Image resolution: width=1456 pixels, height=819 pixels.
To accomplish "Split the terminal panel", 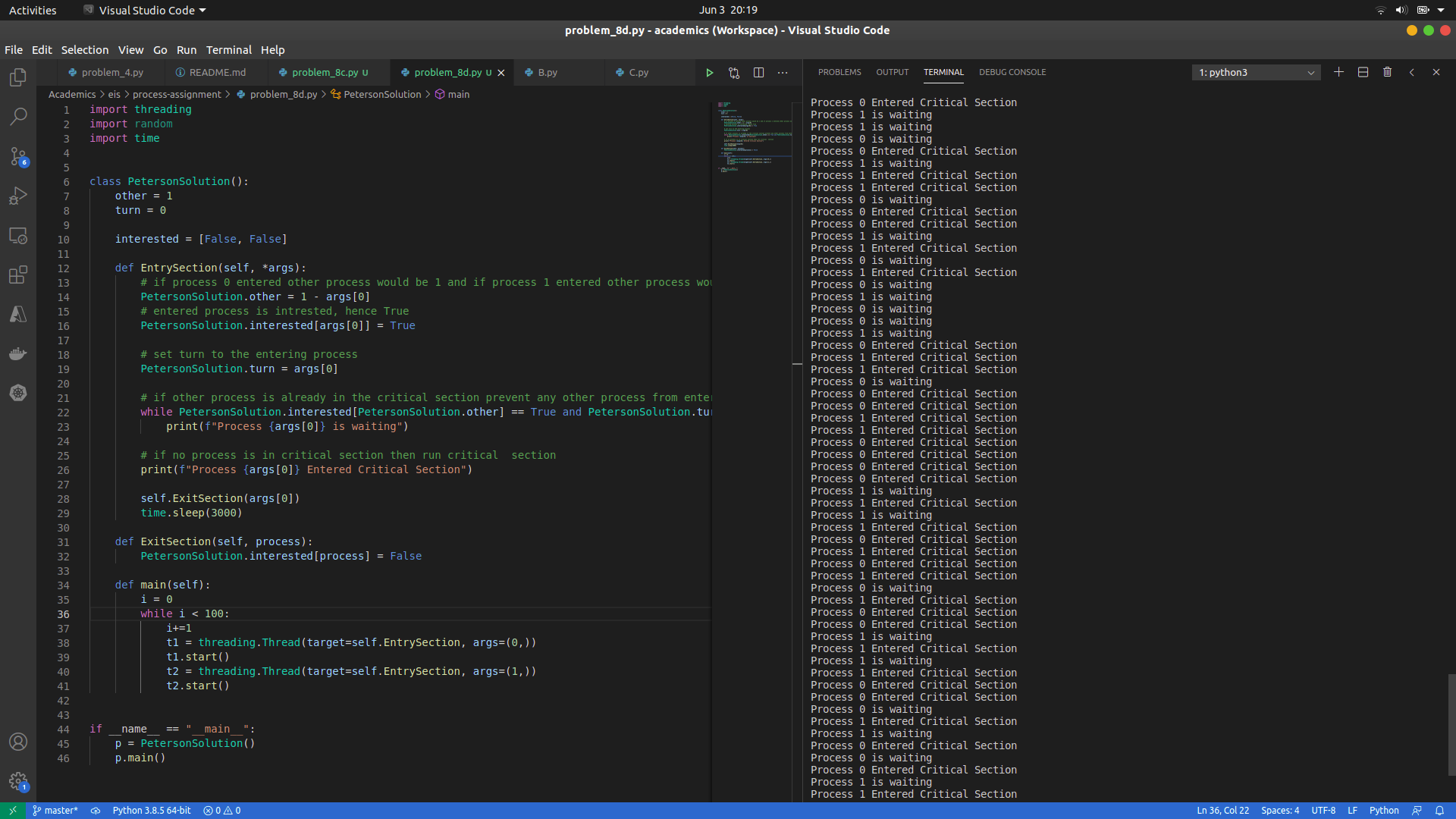I will 1363,72.
